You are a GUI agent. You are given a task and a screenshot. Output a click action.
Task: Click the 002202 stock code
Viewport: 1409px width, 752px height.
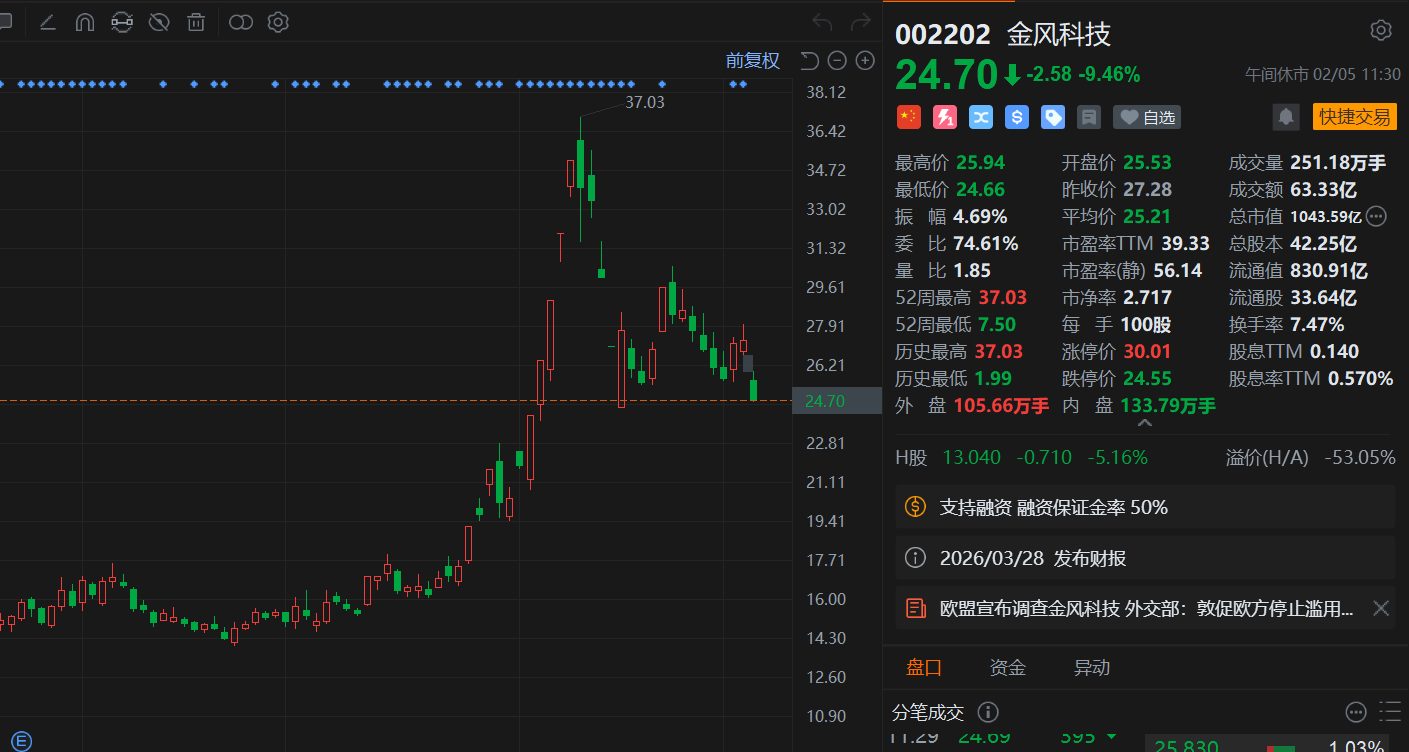pyautogui.click(x=943, y=34)
